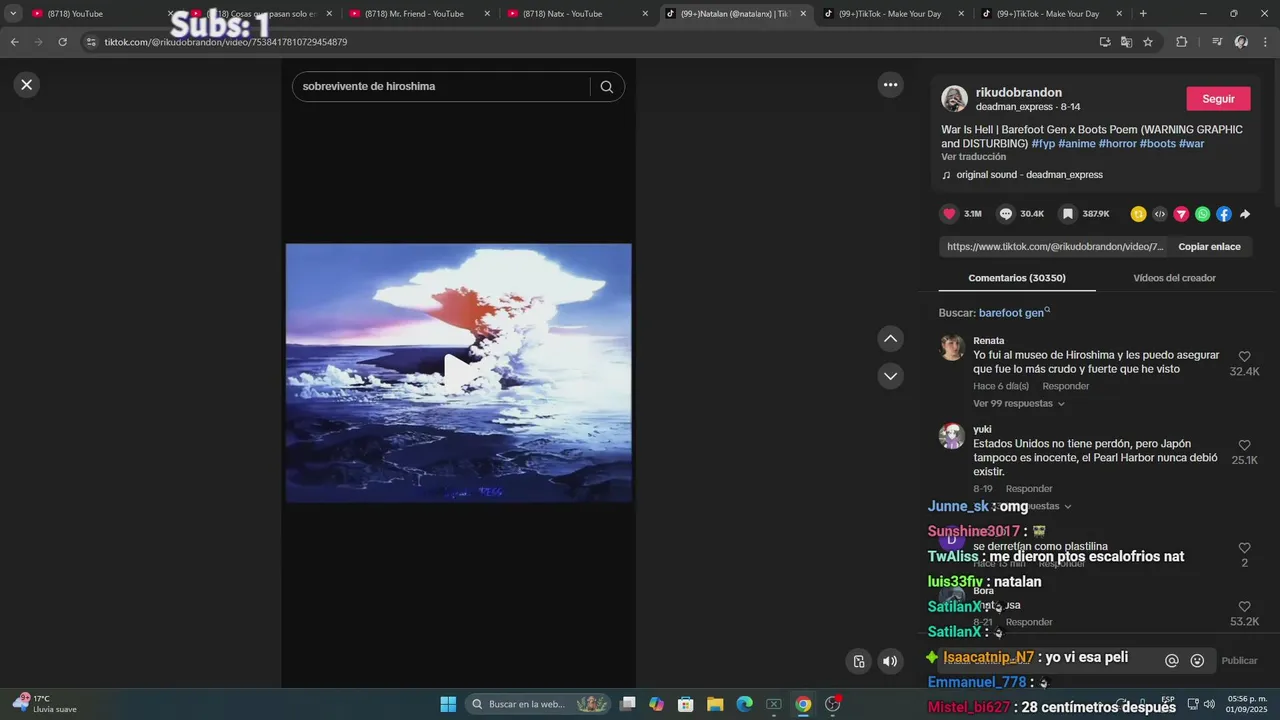Viewport: 1280px width, 720px height.
Task: Reply to Renata's comment with Responder
Action: point(1065,386)
